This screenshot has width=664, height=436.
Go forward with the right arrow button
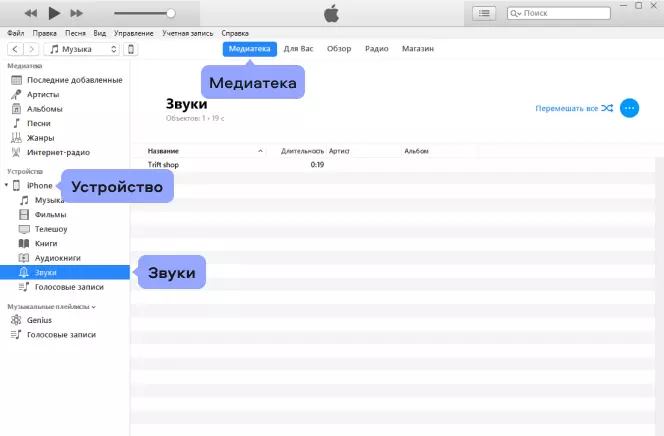pos(31,49)
